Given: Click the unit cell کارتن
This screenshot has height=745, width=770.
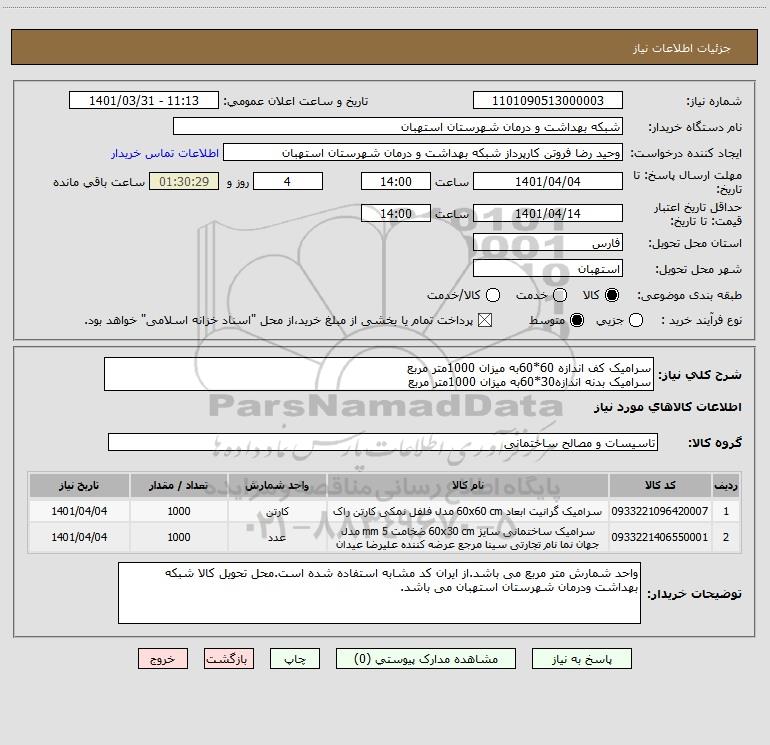Looking at the screenshot, I should (x=277, y=511).
